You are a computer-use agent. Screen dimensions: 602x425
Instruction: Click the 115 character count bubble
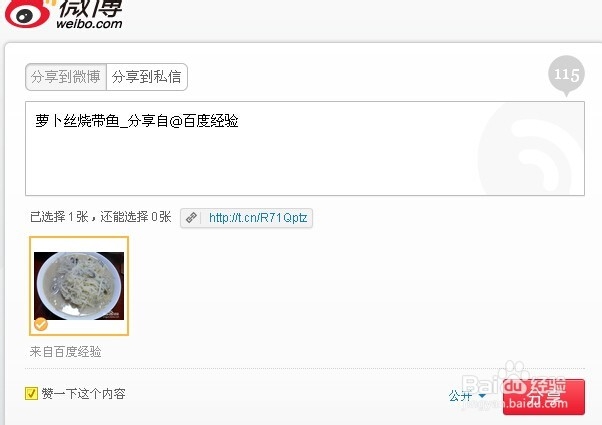566,76
